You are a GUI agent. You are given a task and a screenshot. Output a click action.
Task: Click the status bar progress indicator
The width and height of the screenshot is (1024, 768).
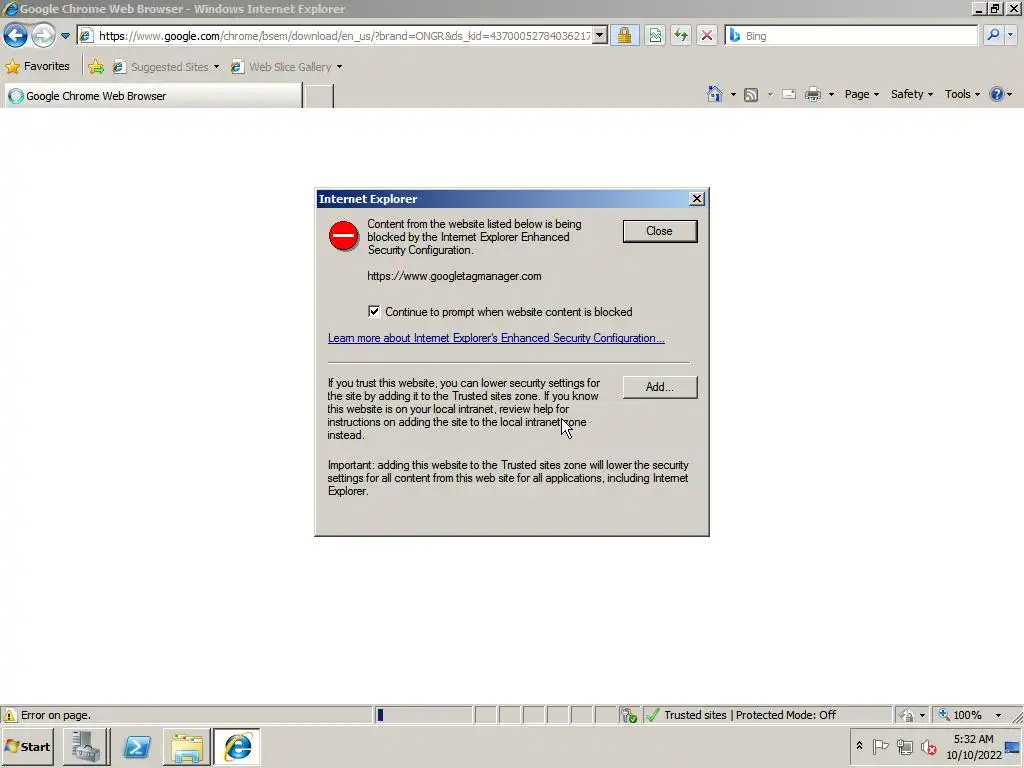click(424, 715)
